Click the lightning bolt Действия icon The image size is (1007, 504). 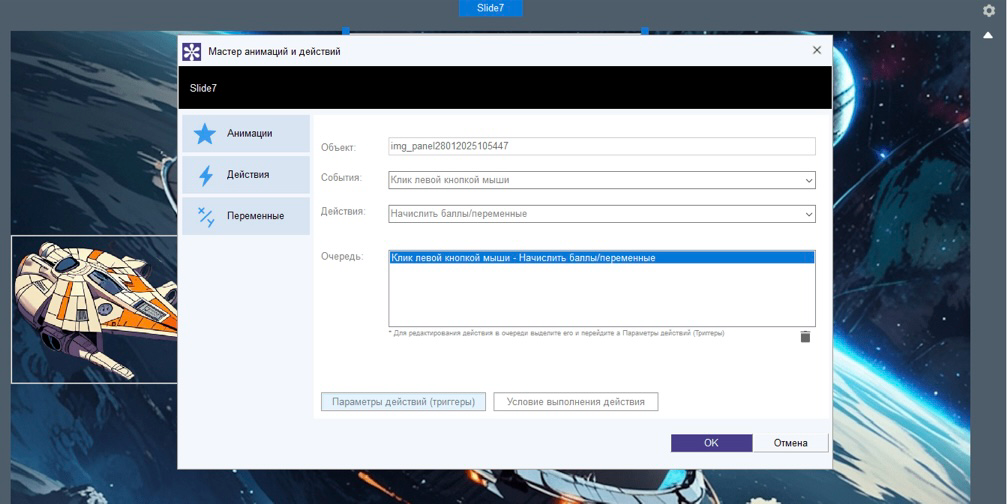(x=206, y=175)
